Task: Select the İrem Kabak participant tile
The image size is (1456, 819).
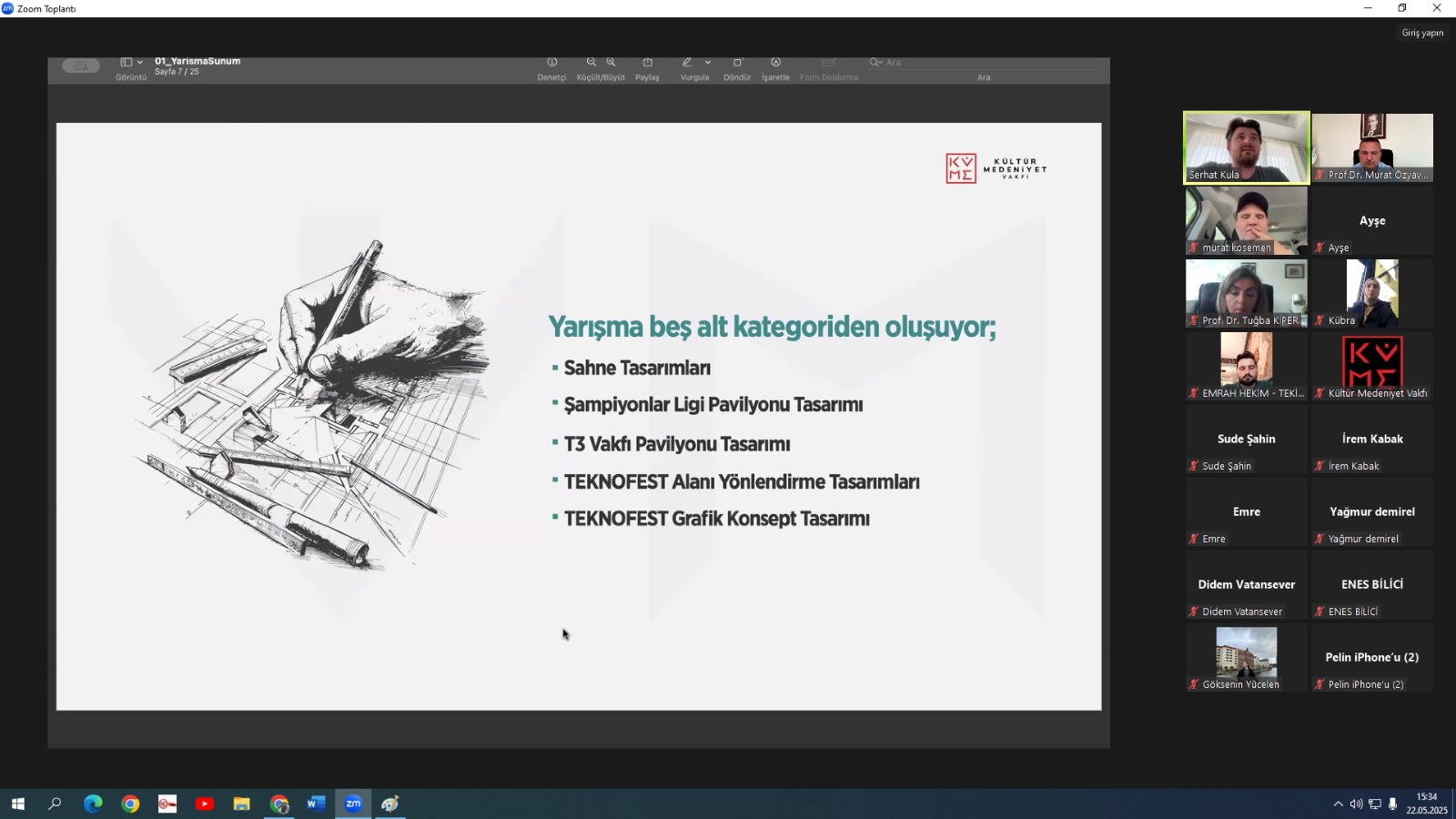Action: (1372, 439)
